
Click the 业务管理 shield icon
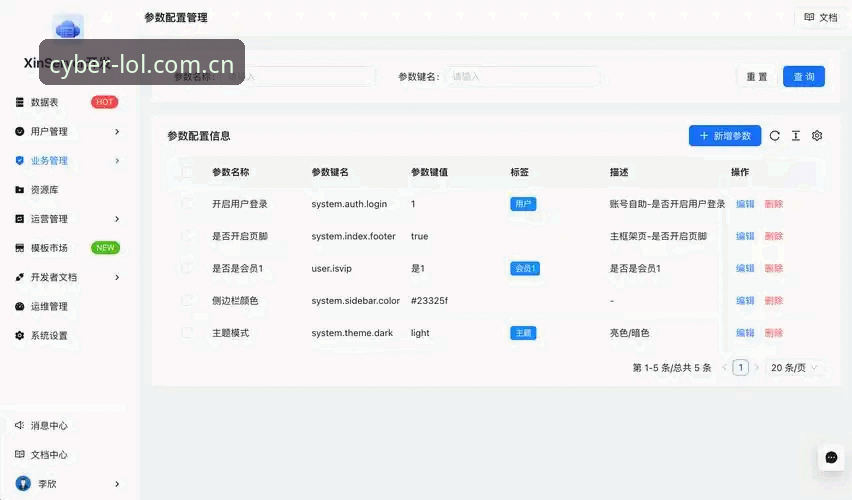(x=20, y=160)
